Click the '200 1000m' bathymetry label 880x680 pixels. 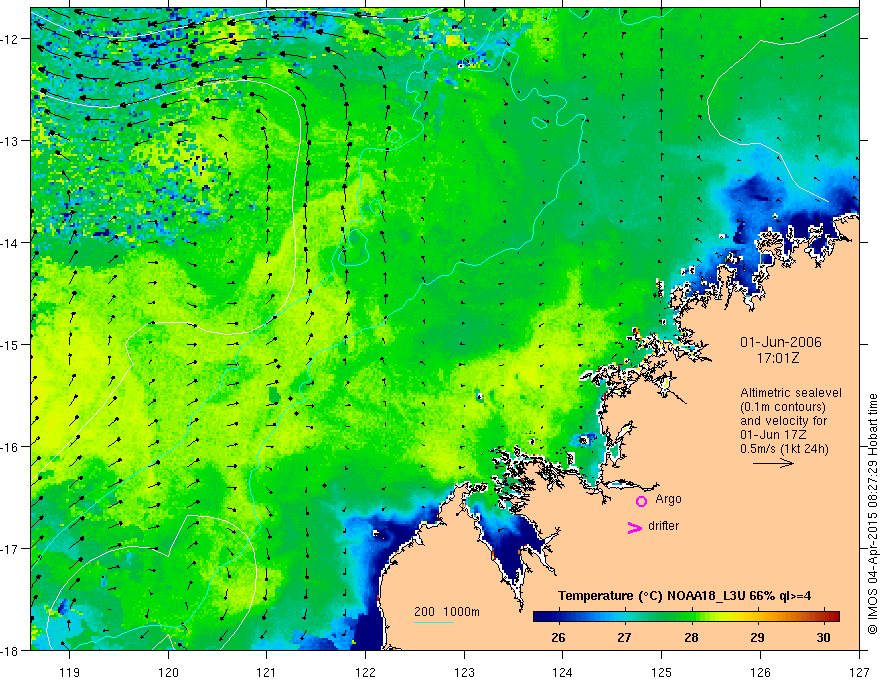[447, 612]
